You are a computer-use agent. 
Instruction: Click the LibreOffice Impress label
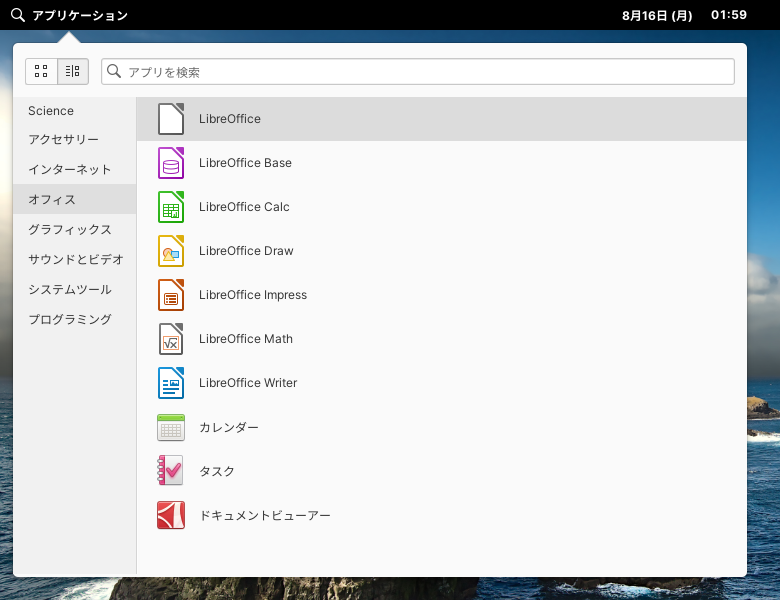253,295
